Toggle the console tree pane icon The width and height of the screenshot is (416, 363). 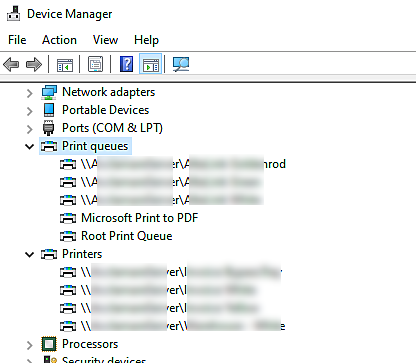tap(65, 64)
